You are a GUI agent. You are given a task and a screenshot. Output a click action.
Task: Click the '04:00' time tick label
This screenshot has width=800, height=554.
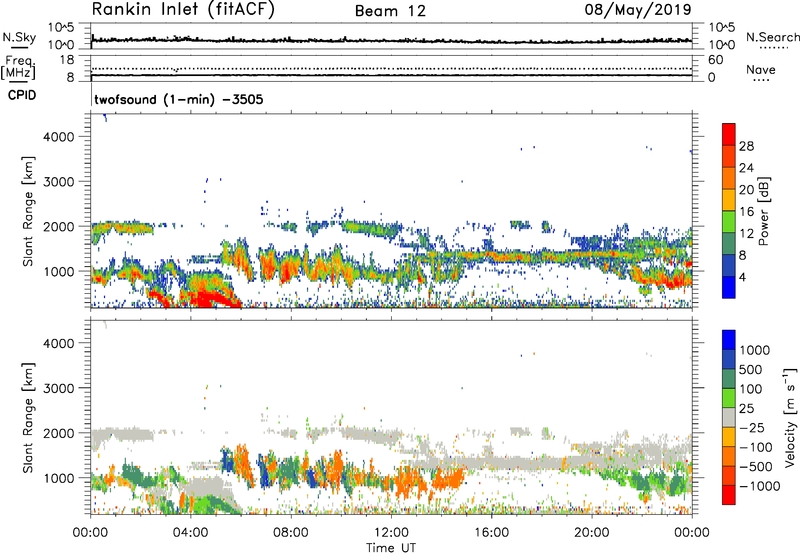tap(191, 533)
